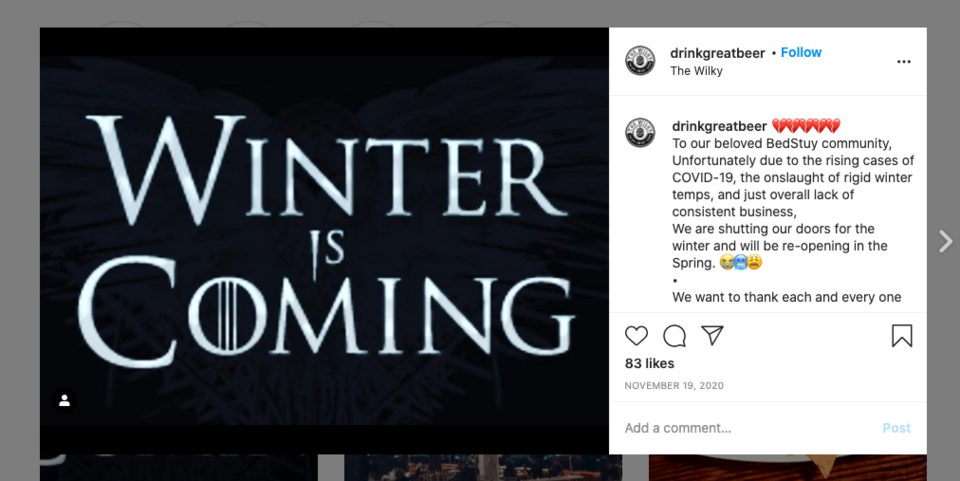Screen dimensions: 960x481
Task: Open the bottom-left grid thumbnail
Action: pos(179,468)
